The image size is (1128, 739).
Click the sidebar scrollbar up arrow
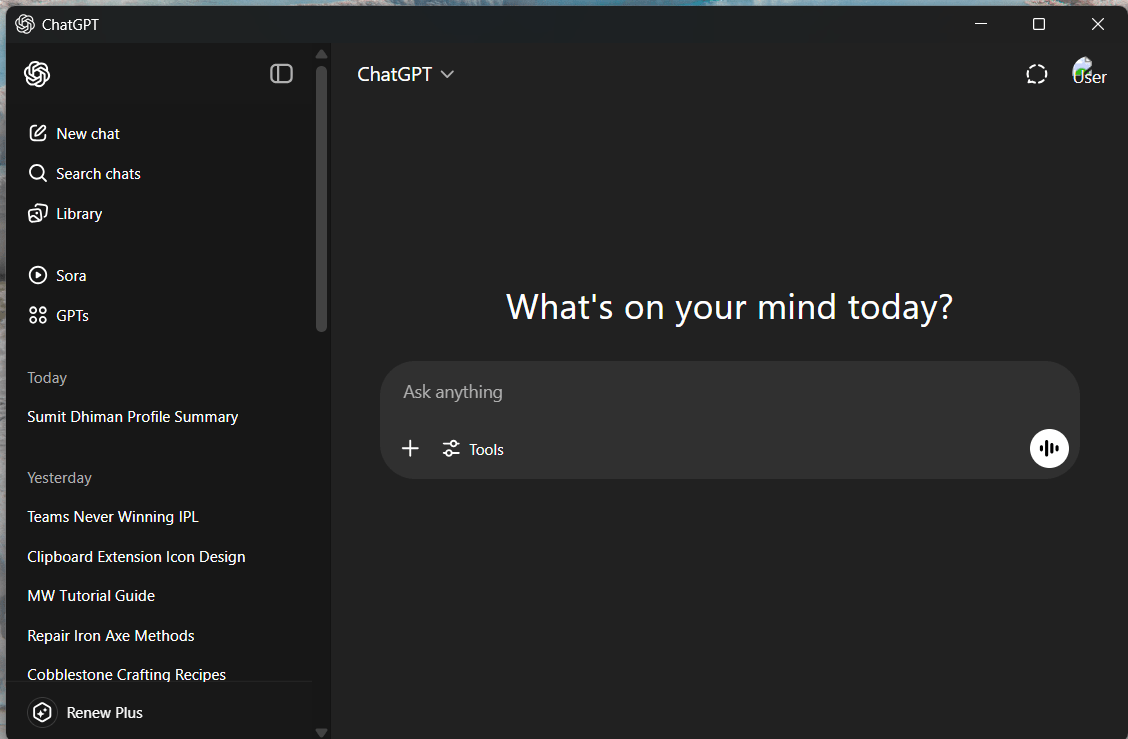point(322,54)
